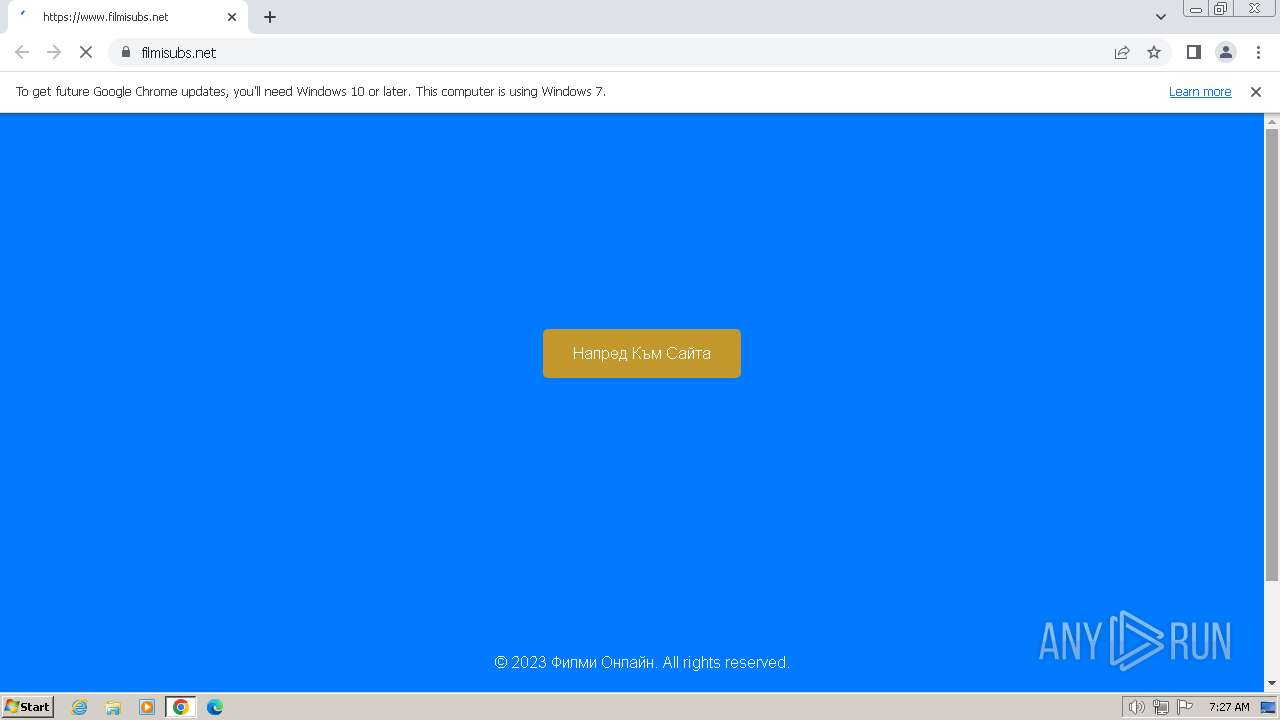The image size is (1280, 720).
Task: Expand the tab search dropdown
Action: [1161, 17]
